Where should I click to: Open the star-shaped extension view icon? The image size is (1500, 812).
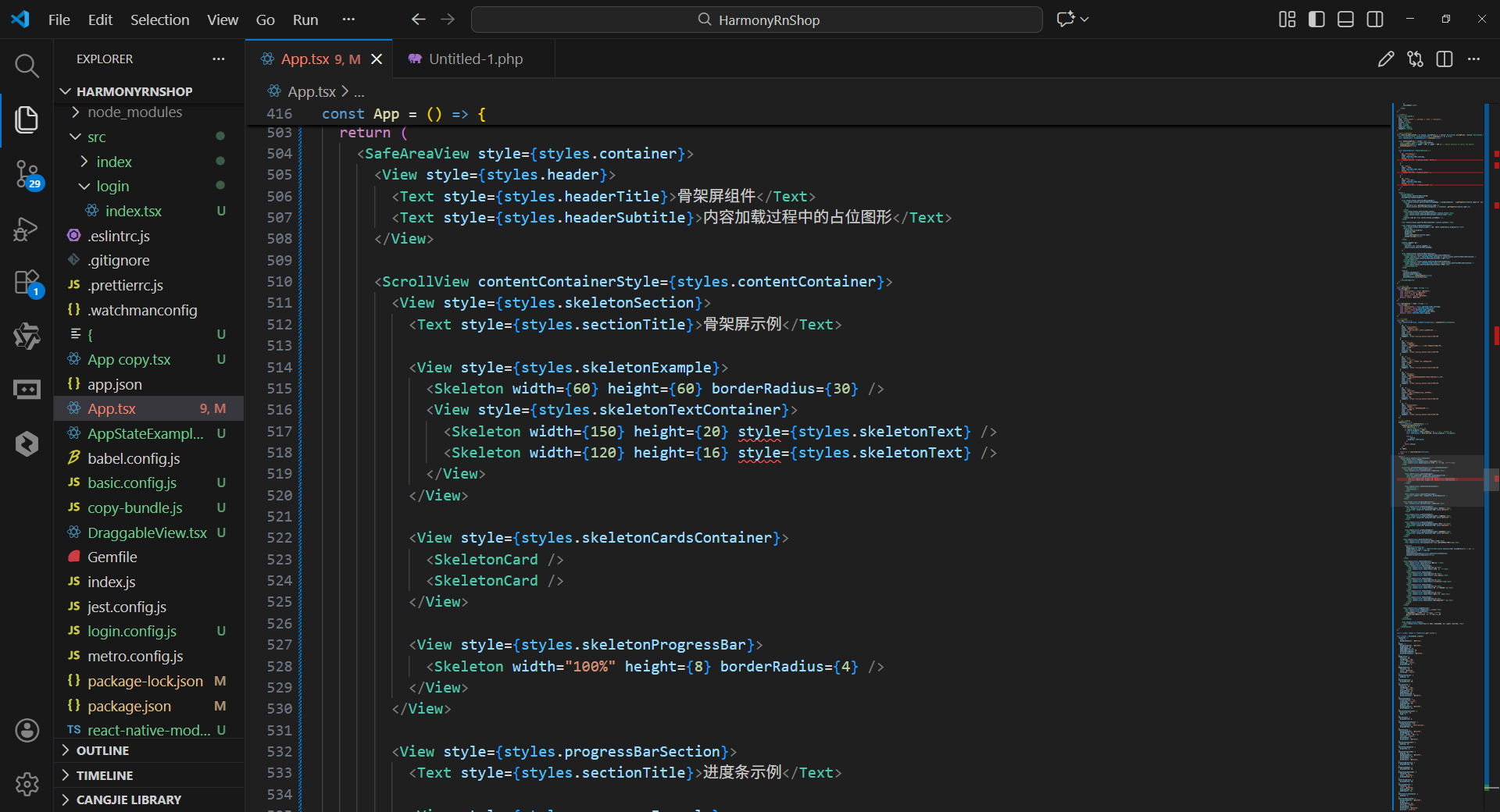pos(27,337)
